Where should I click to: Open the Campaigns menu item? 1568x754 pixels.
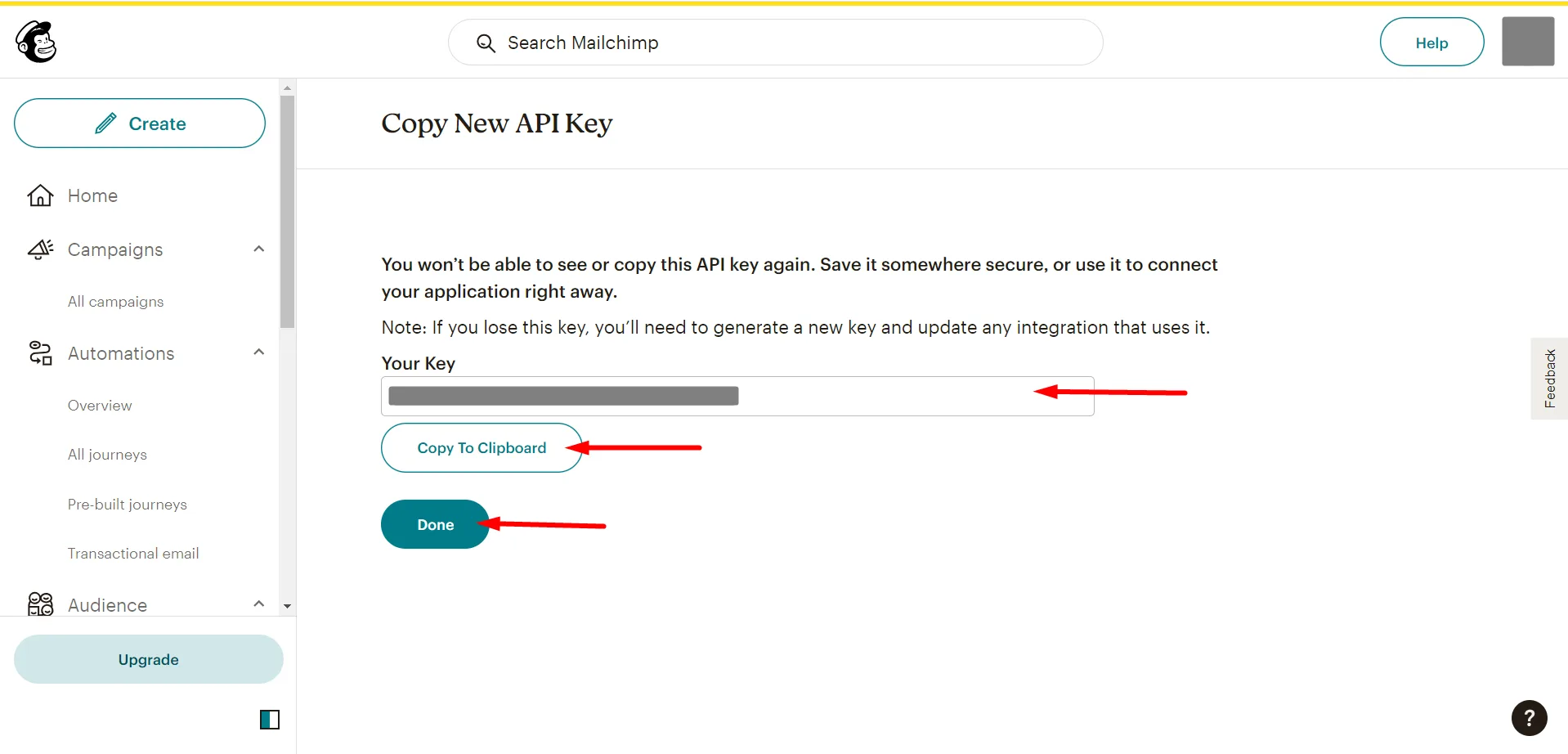coord(115,249)
